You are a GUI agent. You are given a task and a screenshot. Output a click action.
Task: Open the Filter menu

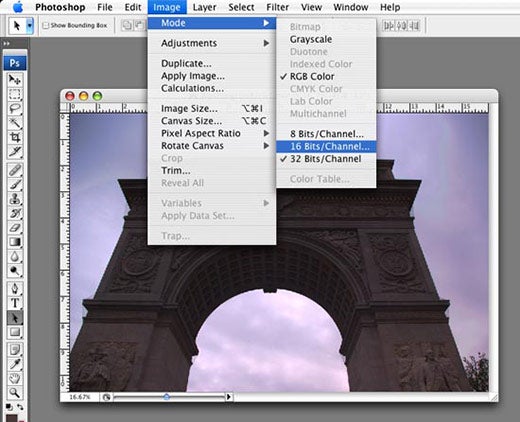point(277,7)
